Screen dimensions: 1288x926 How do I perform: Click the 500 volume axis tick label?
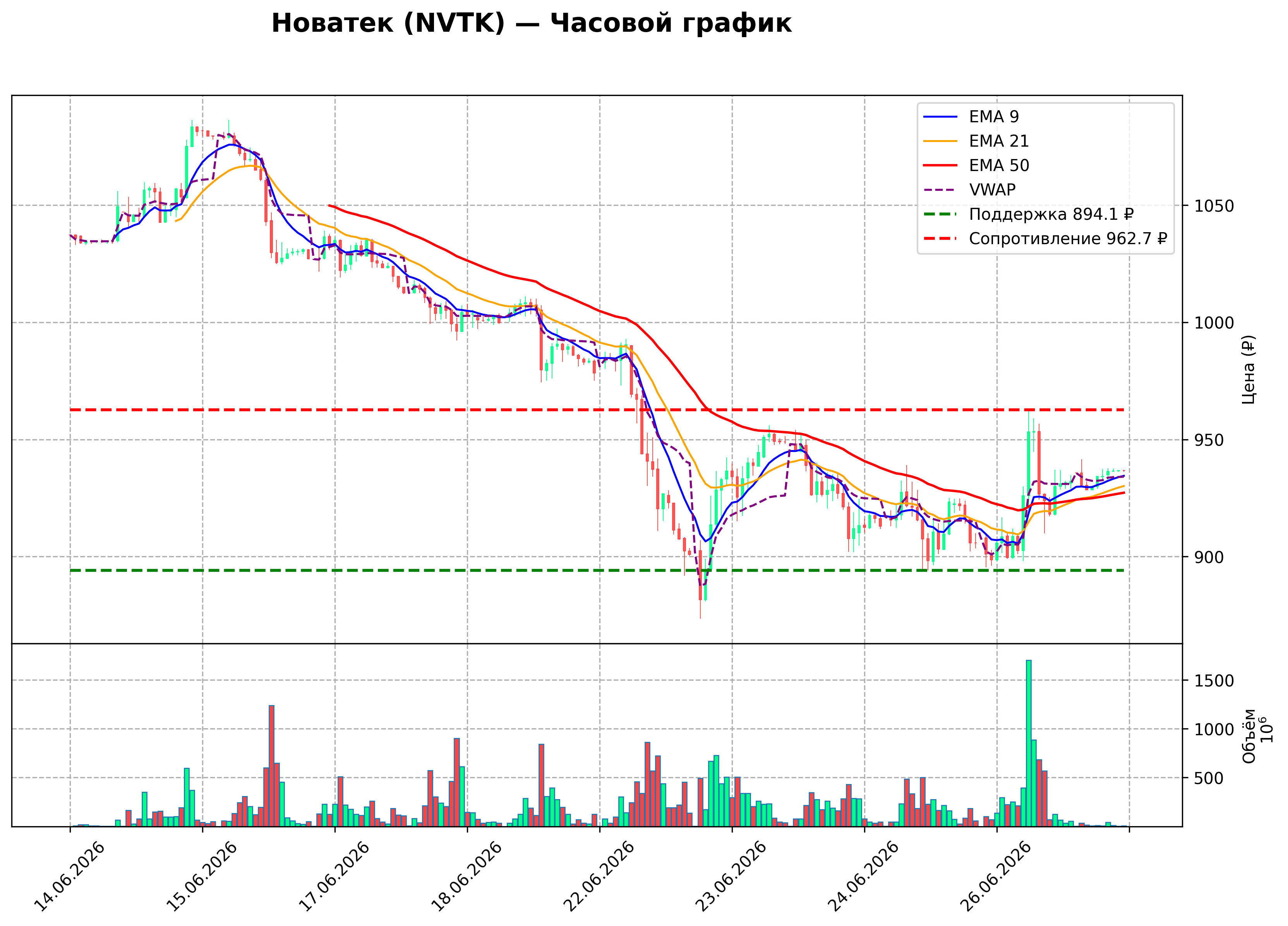click(x=1209, y=778)
